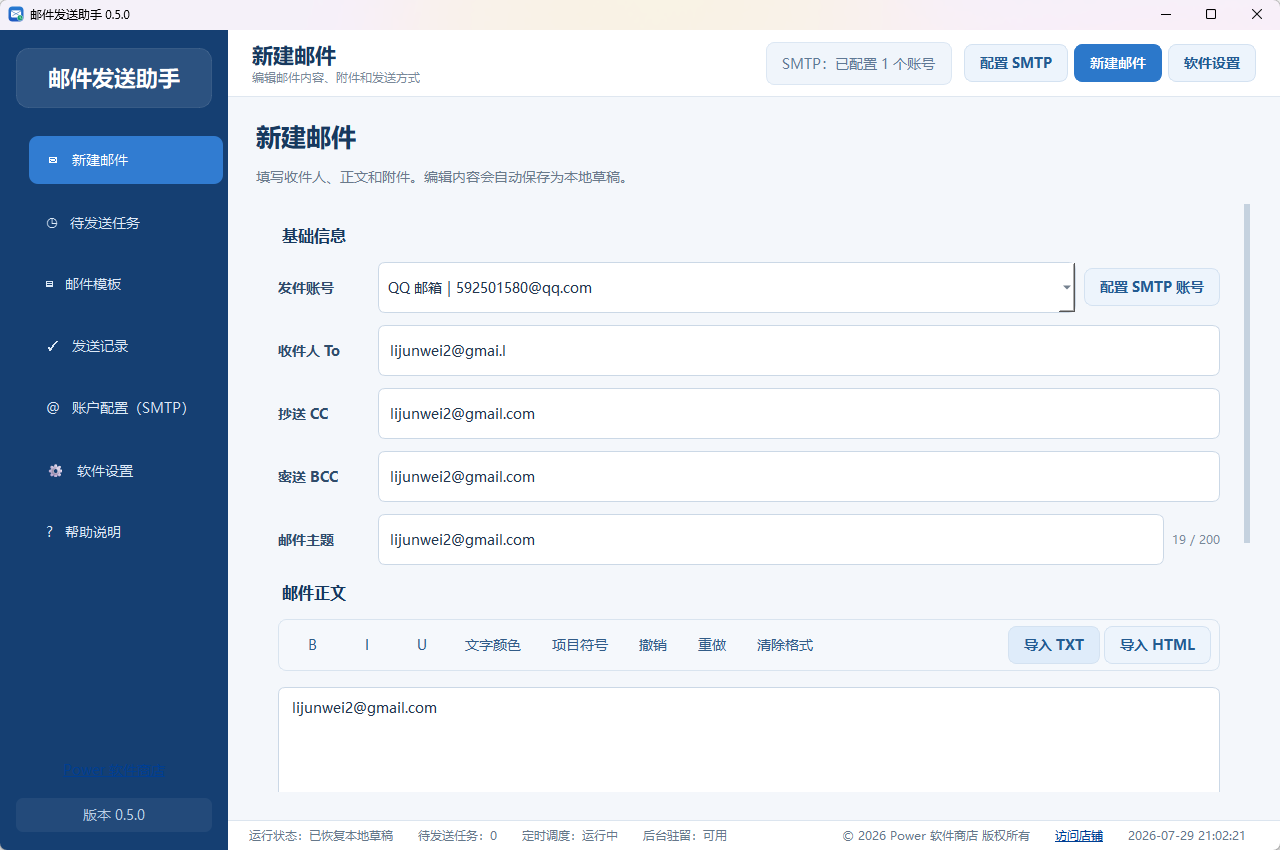
Task: View 发送记录 in the sidebar
Action: pyautogui.click(x=126, y=346)
